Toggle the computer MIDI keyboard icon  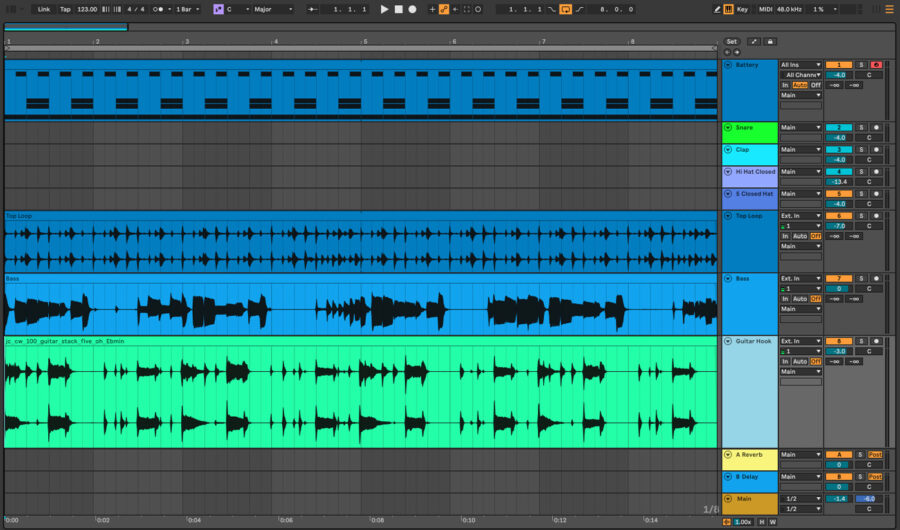point(728,9)
